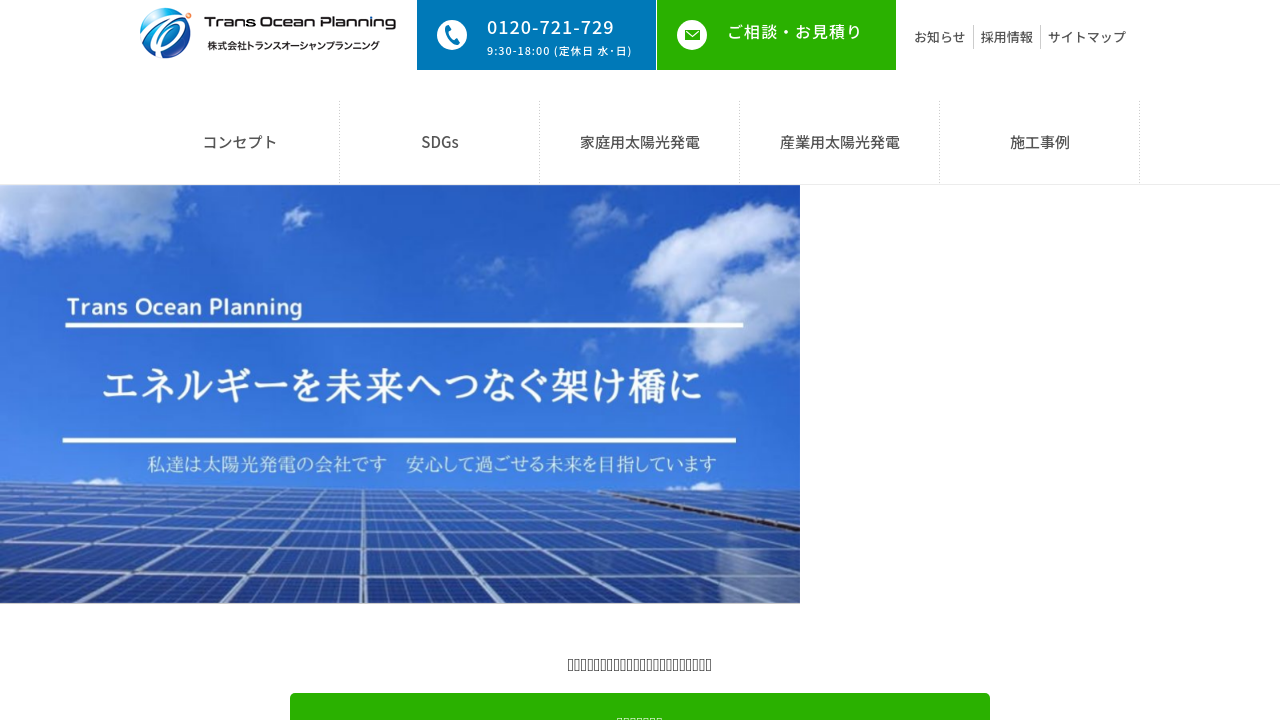The width and height of the screenshot is (1280, 720).
Task: Select 産業用太陽光発電 menu item
Action: coord(840,142)
